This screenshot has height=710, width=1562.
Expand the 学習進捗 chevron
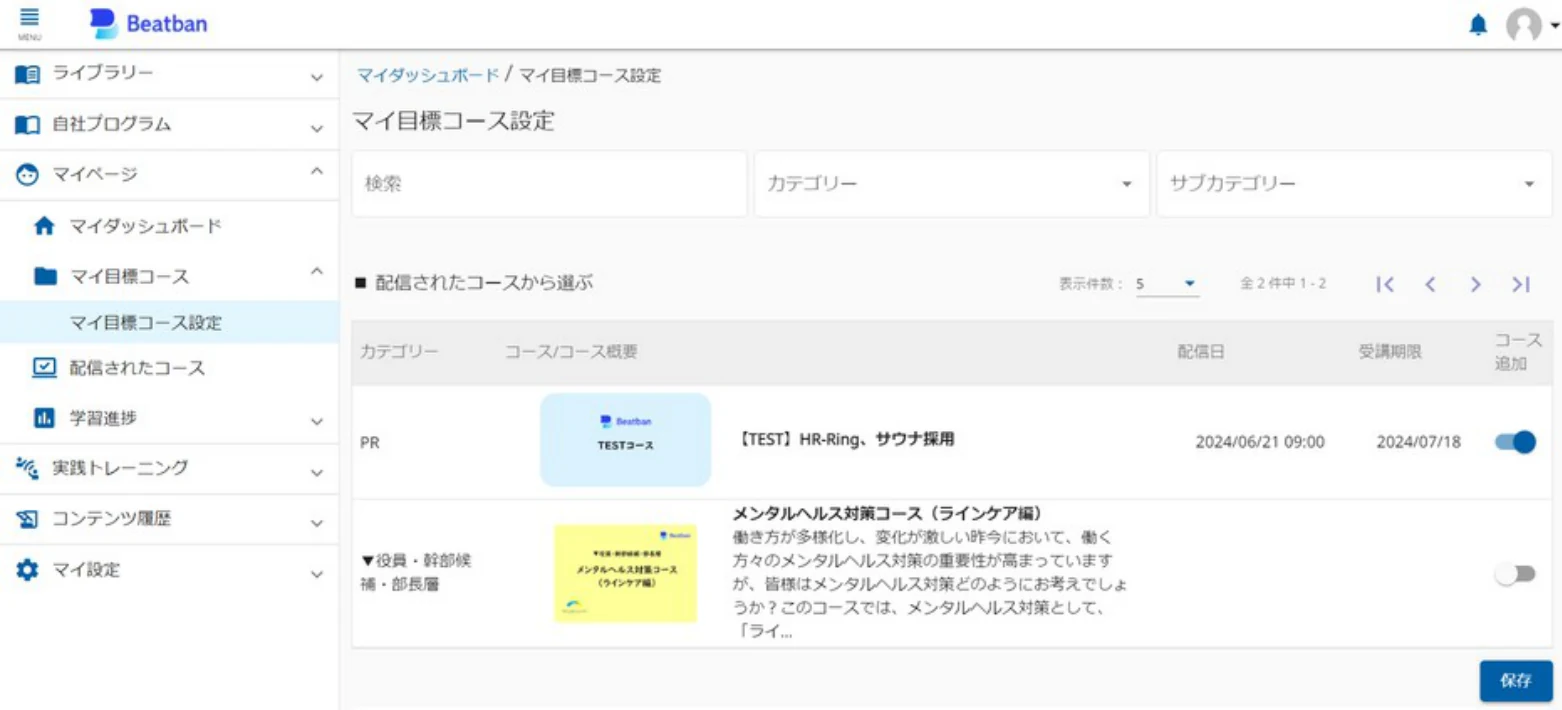coord(317,421)
